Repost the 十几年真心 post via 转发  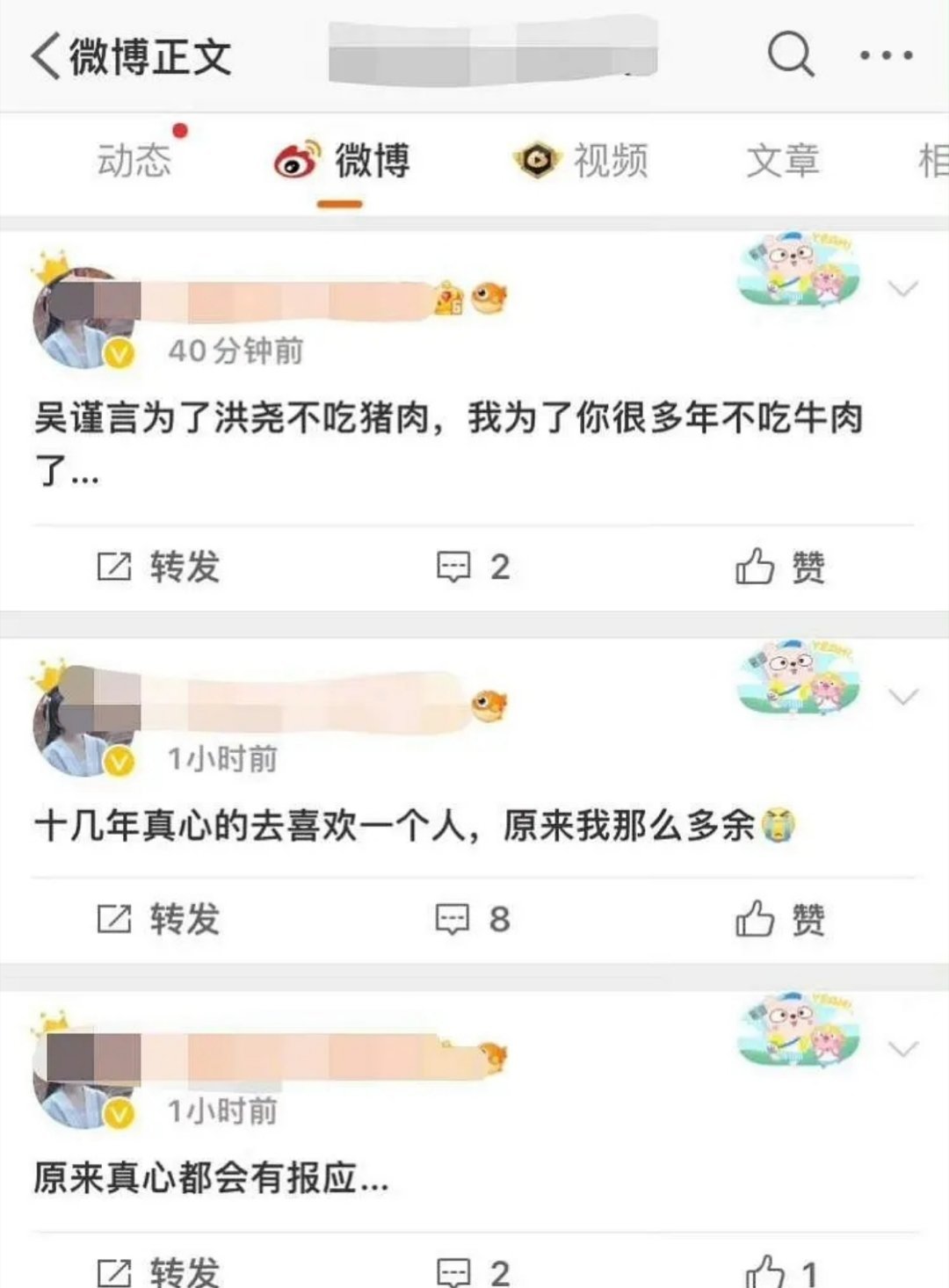tap(158, 920)
